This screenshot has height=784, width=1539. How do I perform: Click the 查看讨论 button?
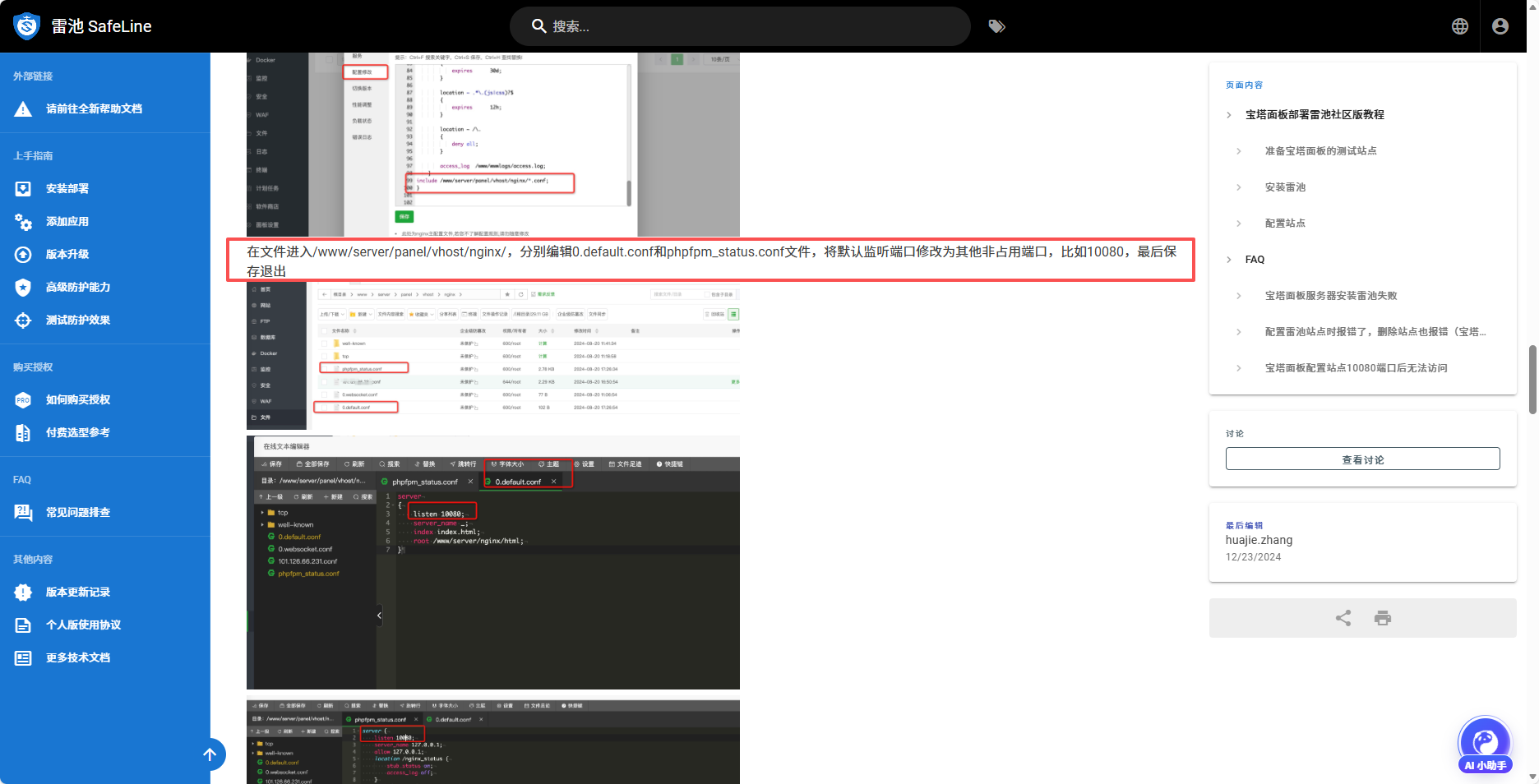tap(1362, 459)
